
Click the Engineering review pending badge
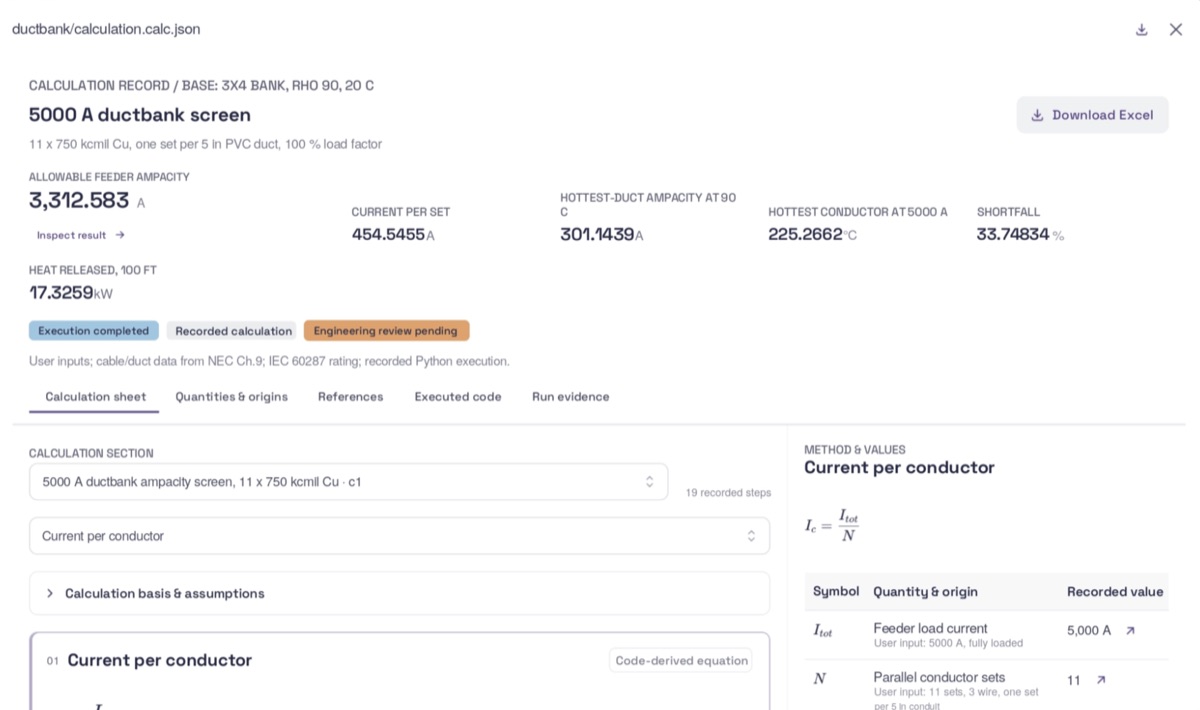click(386, 331)
